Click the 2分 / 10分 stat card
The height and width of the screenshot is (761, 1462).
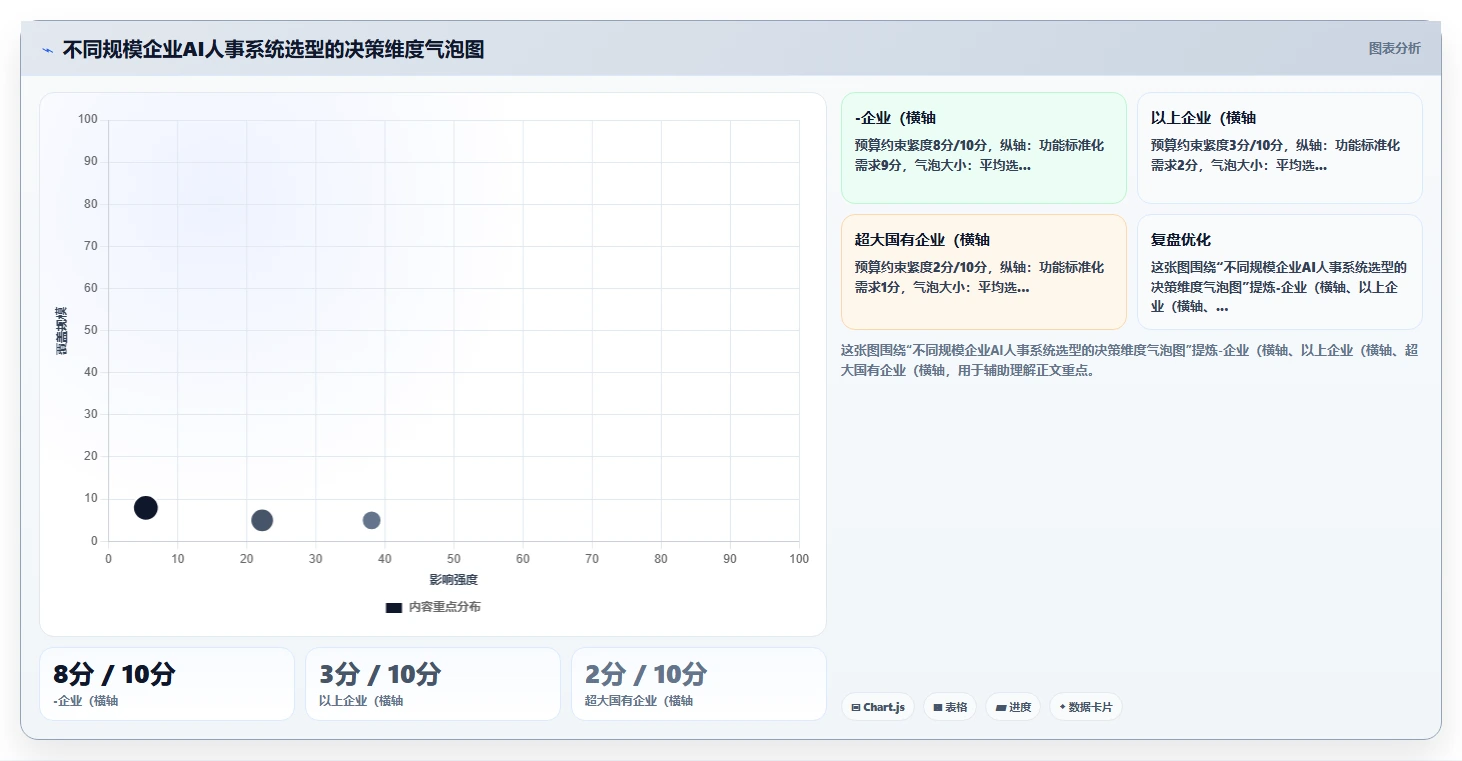[699, 684]
